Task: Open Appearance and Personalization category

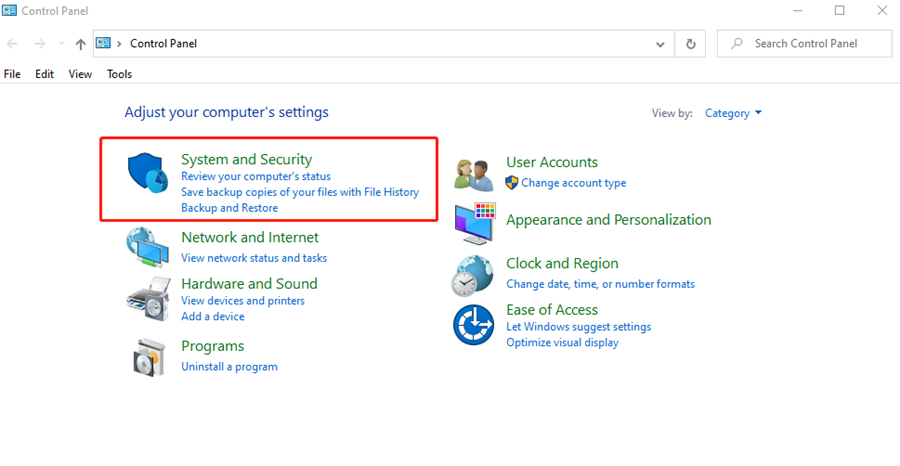Action: click(x=608, y=220)
